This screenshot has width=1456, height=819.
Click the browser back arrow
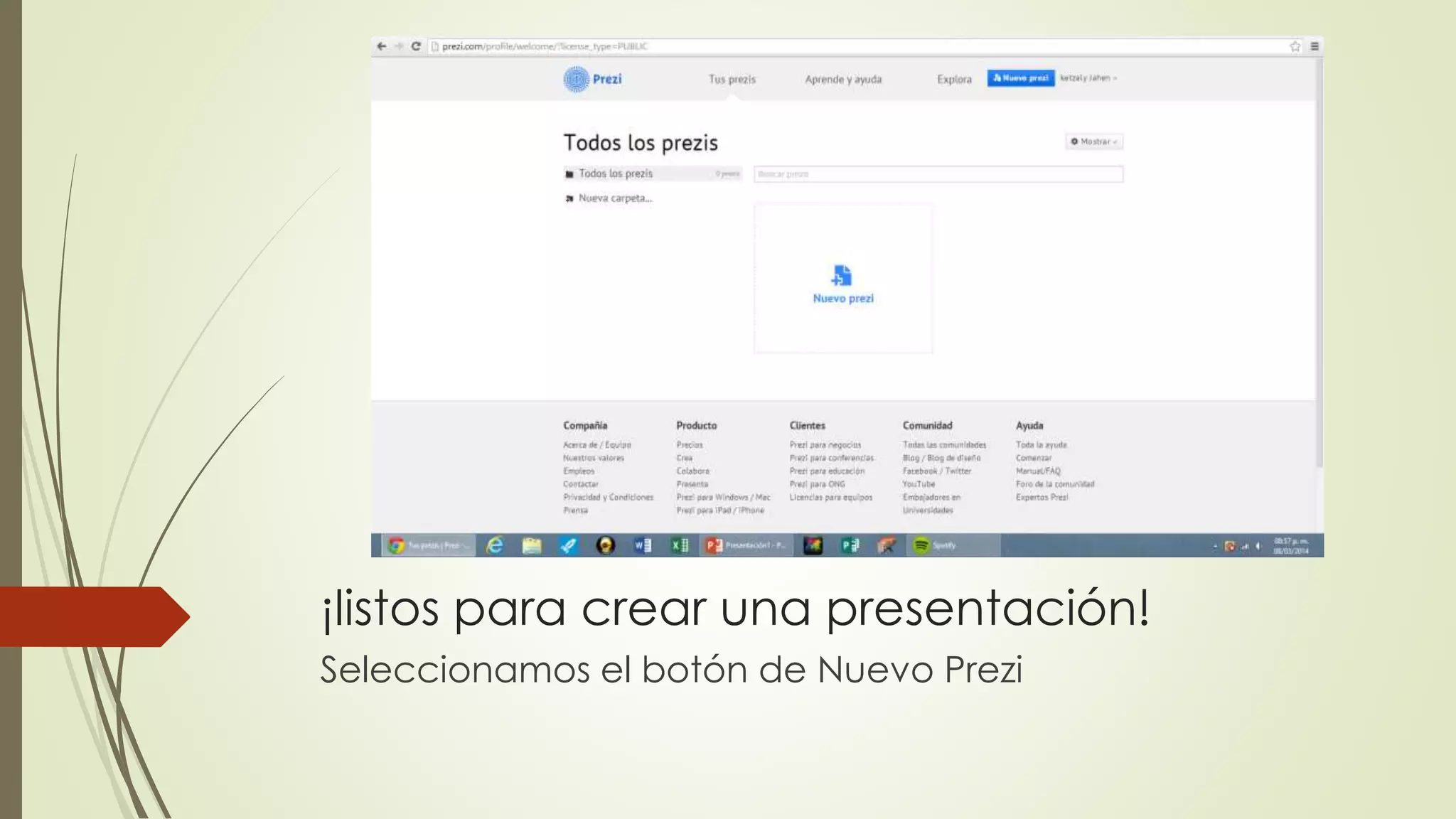[382, 46]
